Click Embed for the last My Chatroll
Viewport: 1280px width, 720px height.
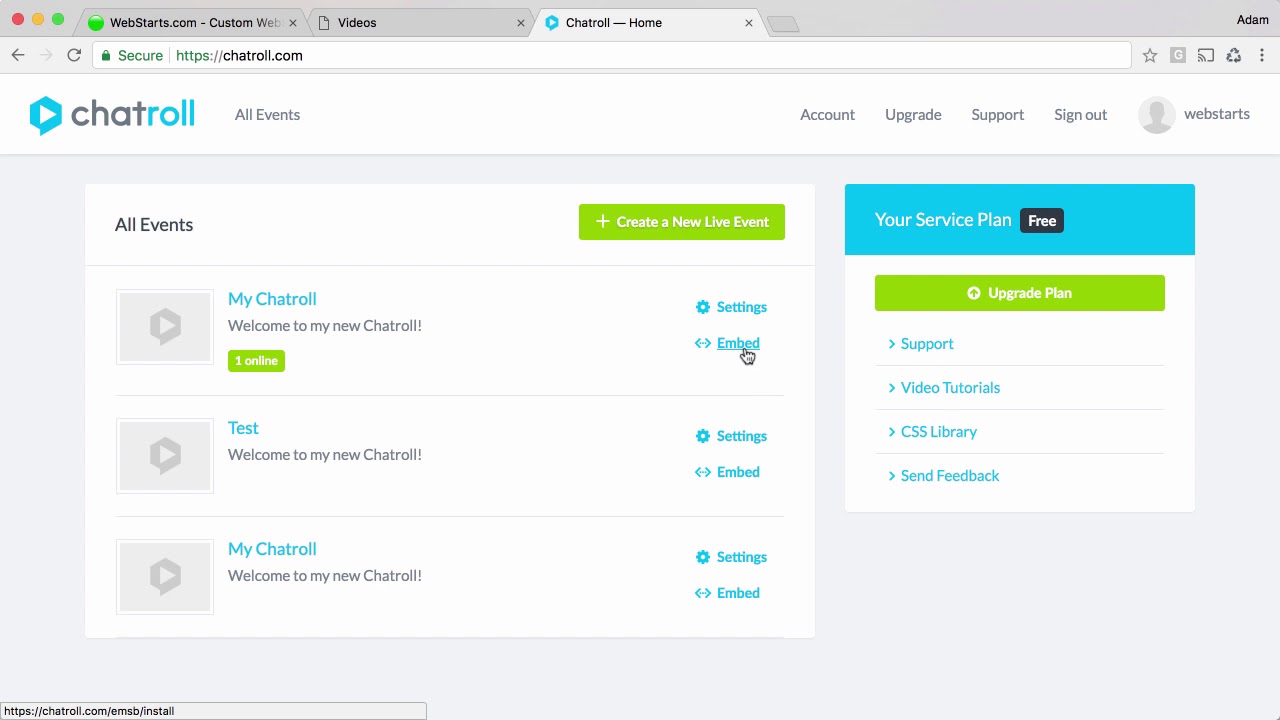(x=738, y=593)
